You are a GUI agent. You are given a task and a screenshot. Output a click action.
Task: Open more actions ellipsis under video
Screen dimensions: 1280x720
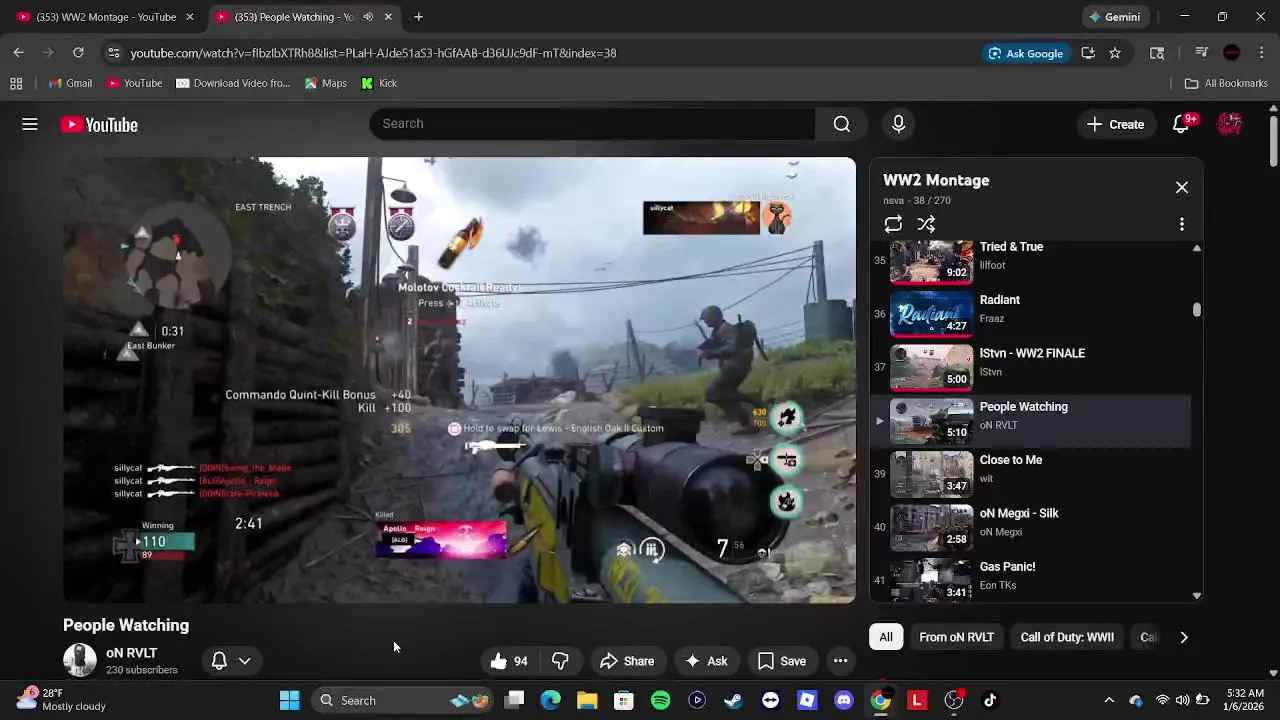[840, 661]
